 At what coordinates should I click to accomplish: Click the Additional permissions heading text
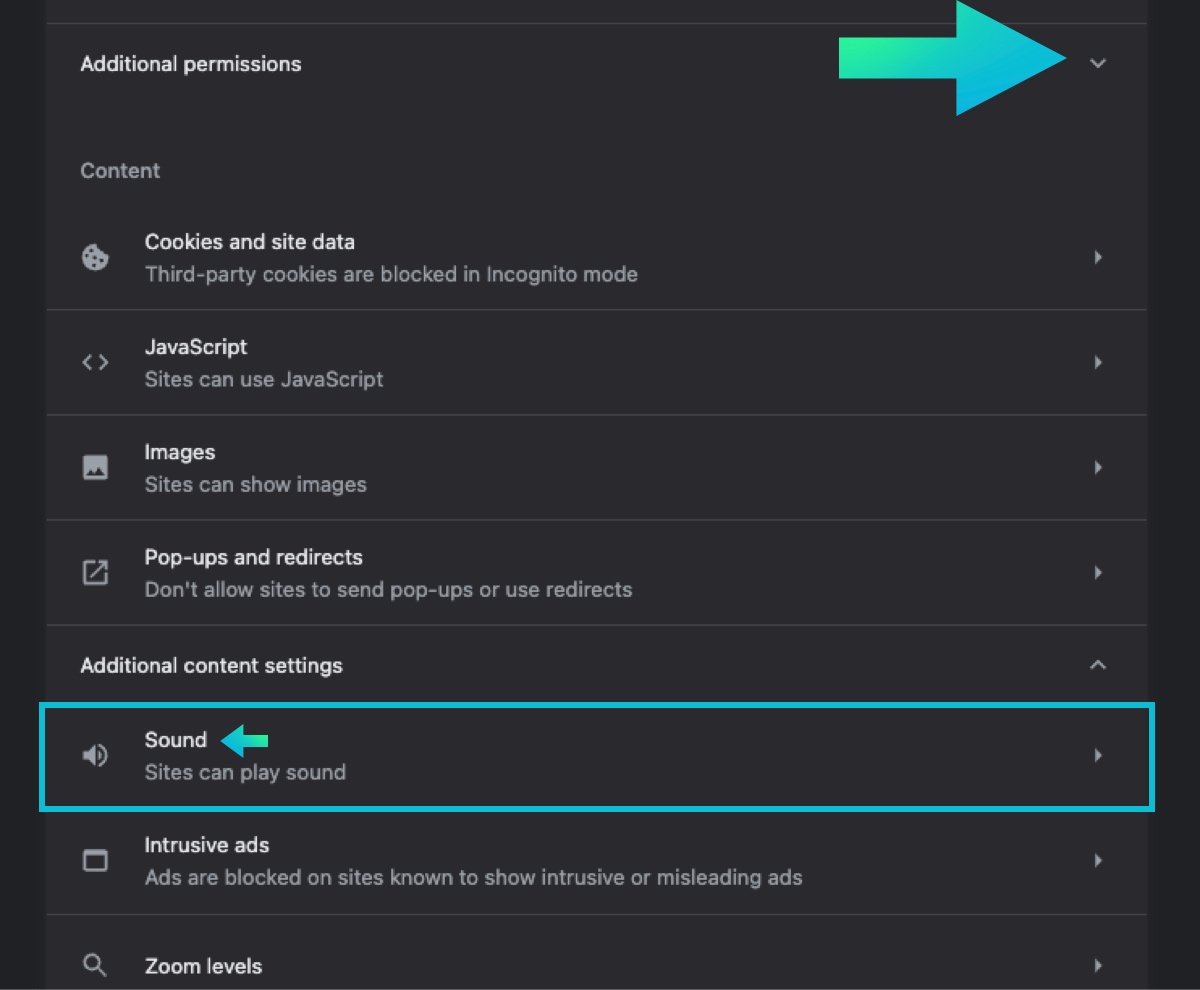click(191, 64)
